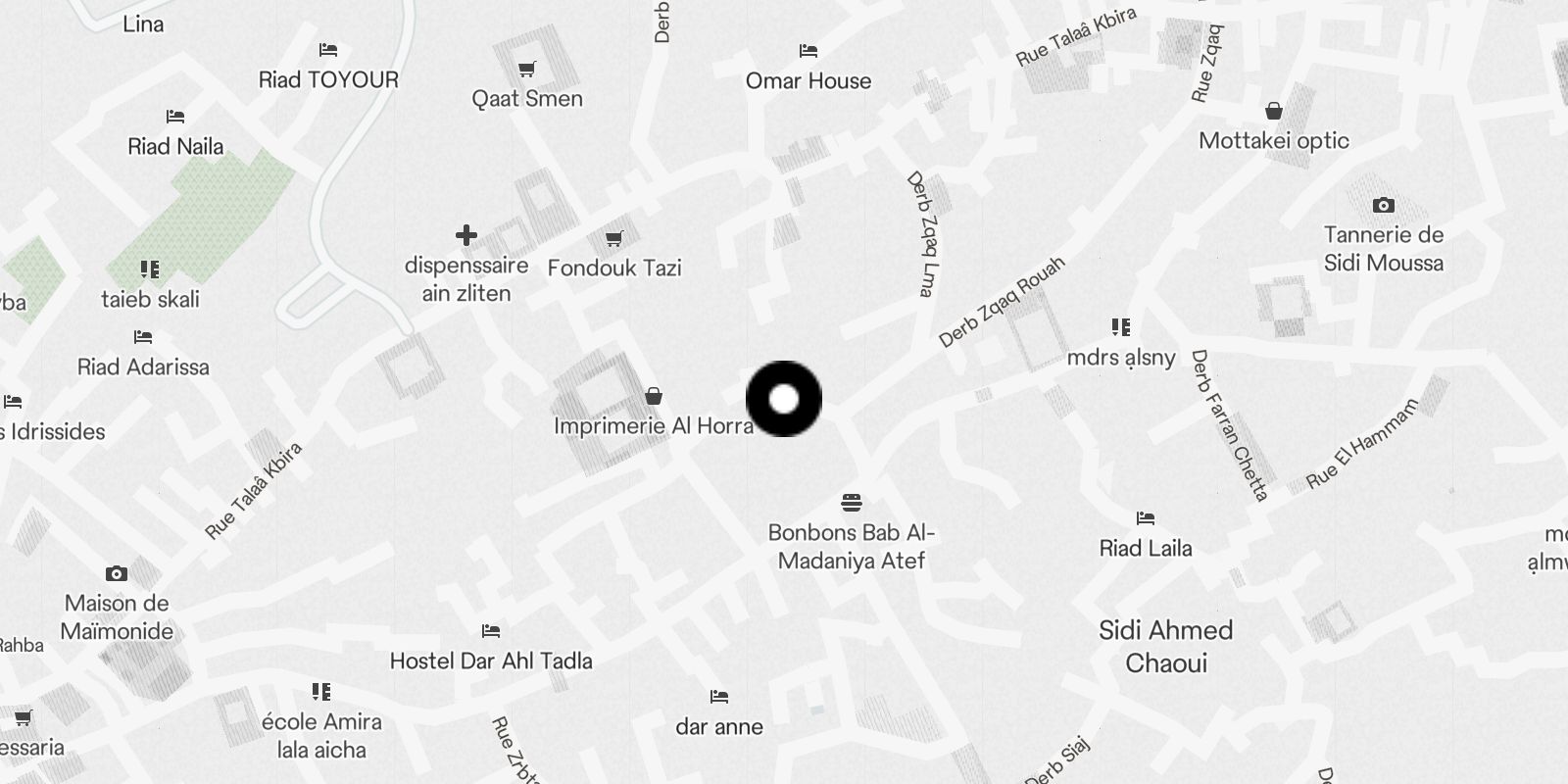Viewport: 1568px width, 784px height.
Task: Click the black circular location marker
Action: point(784,399)
